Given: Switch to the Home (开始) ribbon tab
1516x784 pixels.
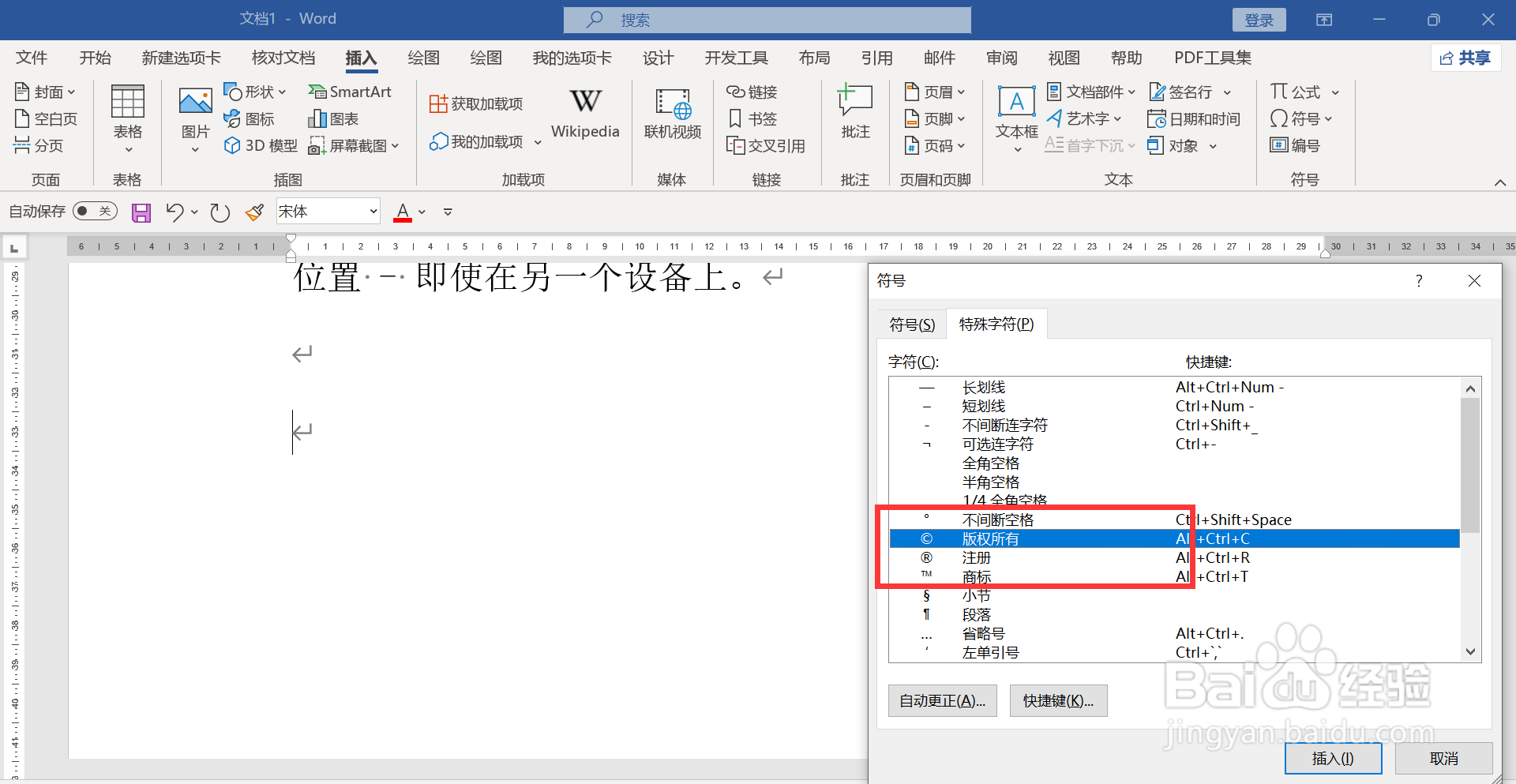Looking at the screenshot, I should (x=96, y=58).
